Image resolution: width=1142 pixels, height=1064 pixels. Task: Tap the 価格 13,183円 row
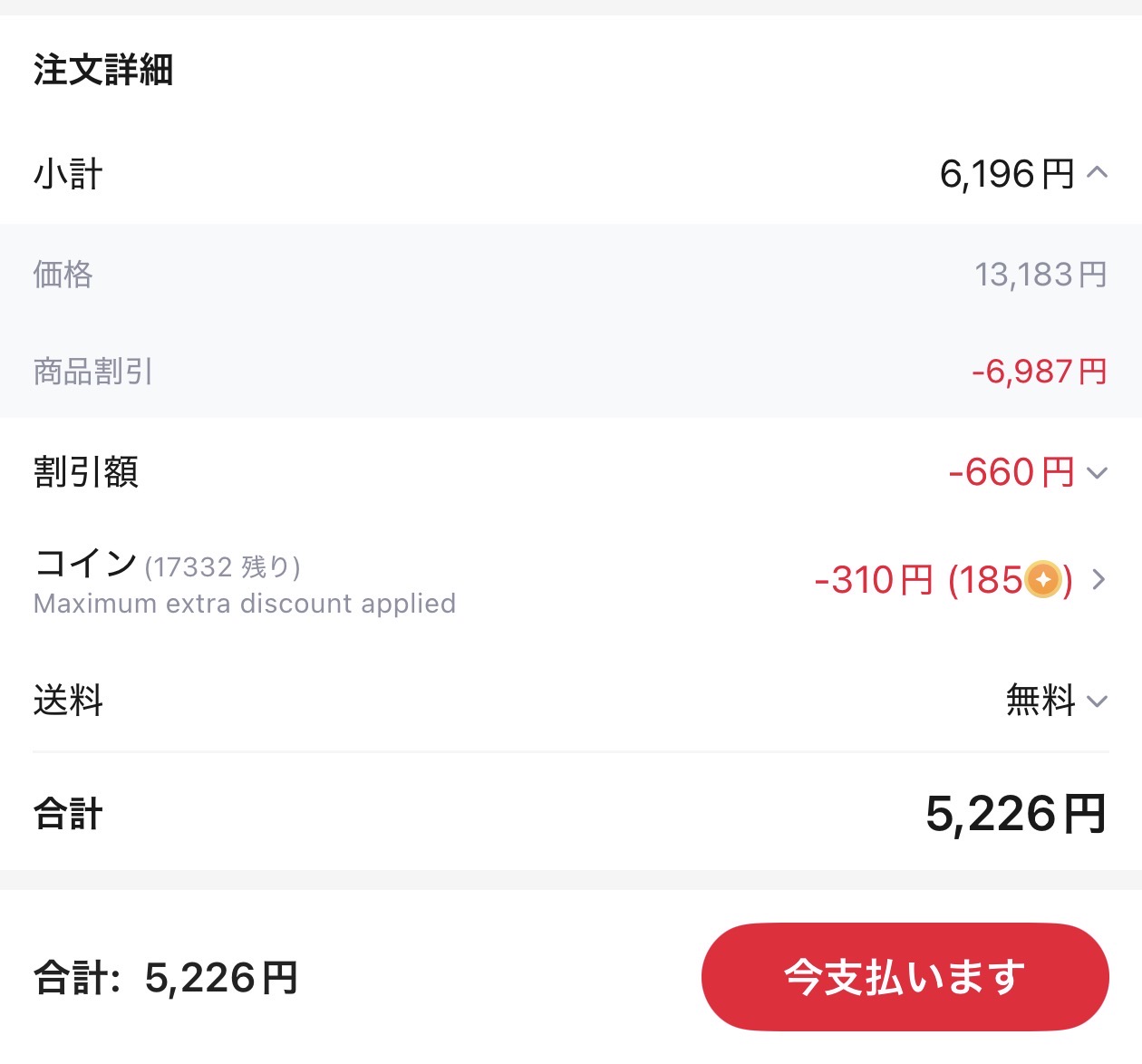coord(571,274)
